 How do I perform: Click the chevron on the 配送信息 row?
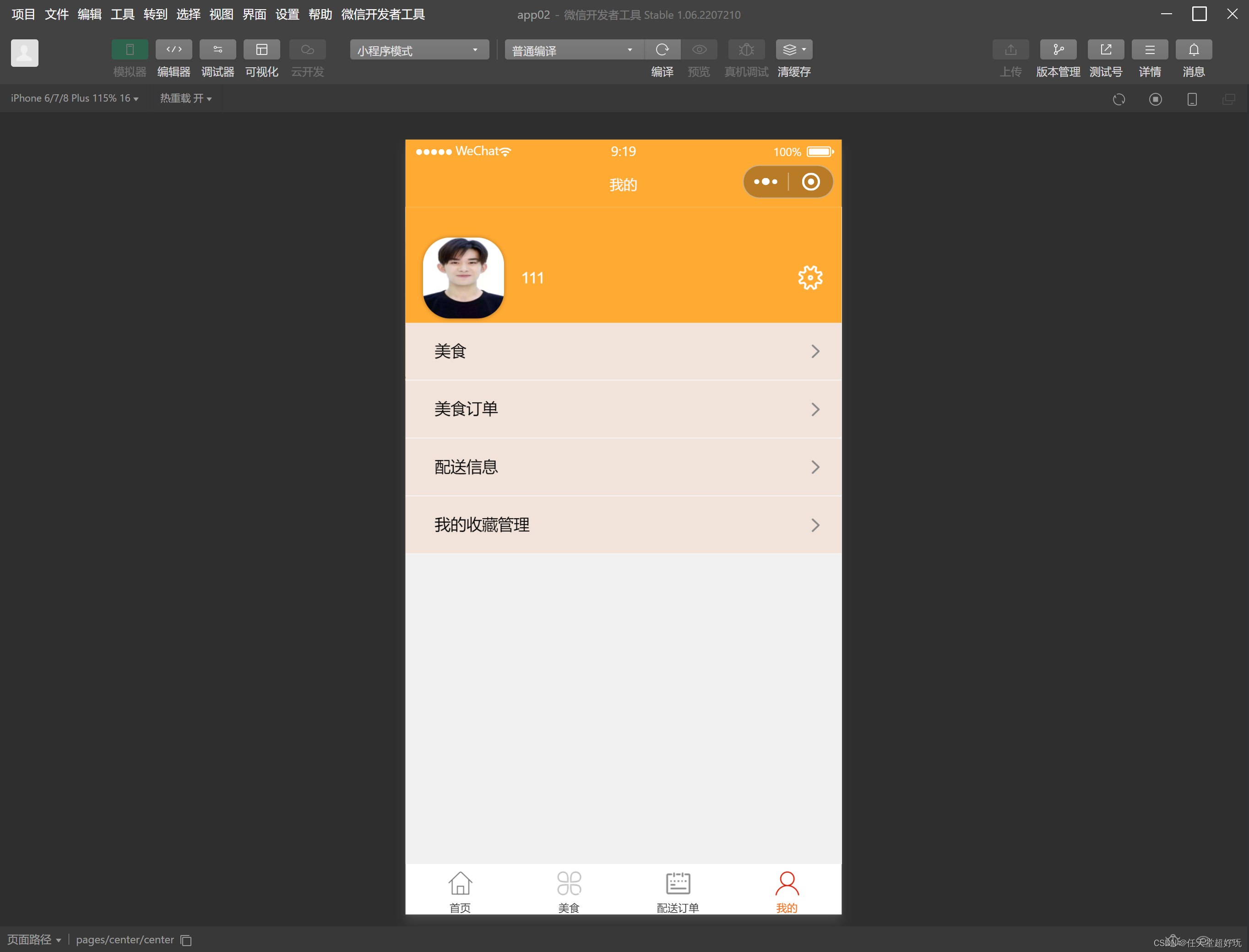(x=815, y=467)
